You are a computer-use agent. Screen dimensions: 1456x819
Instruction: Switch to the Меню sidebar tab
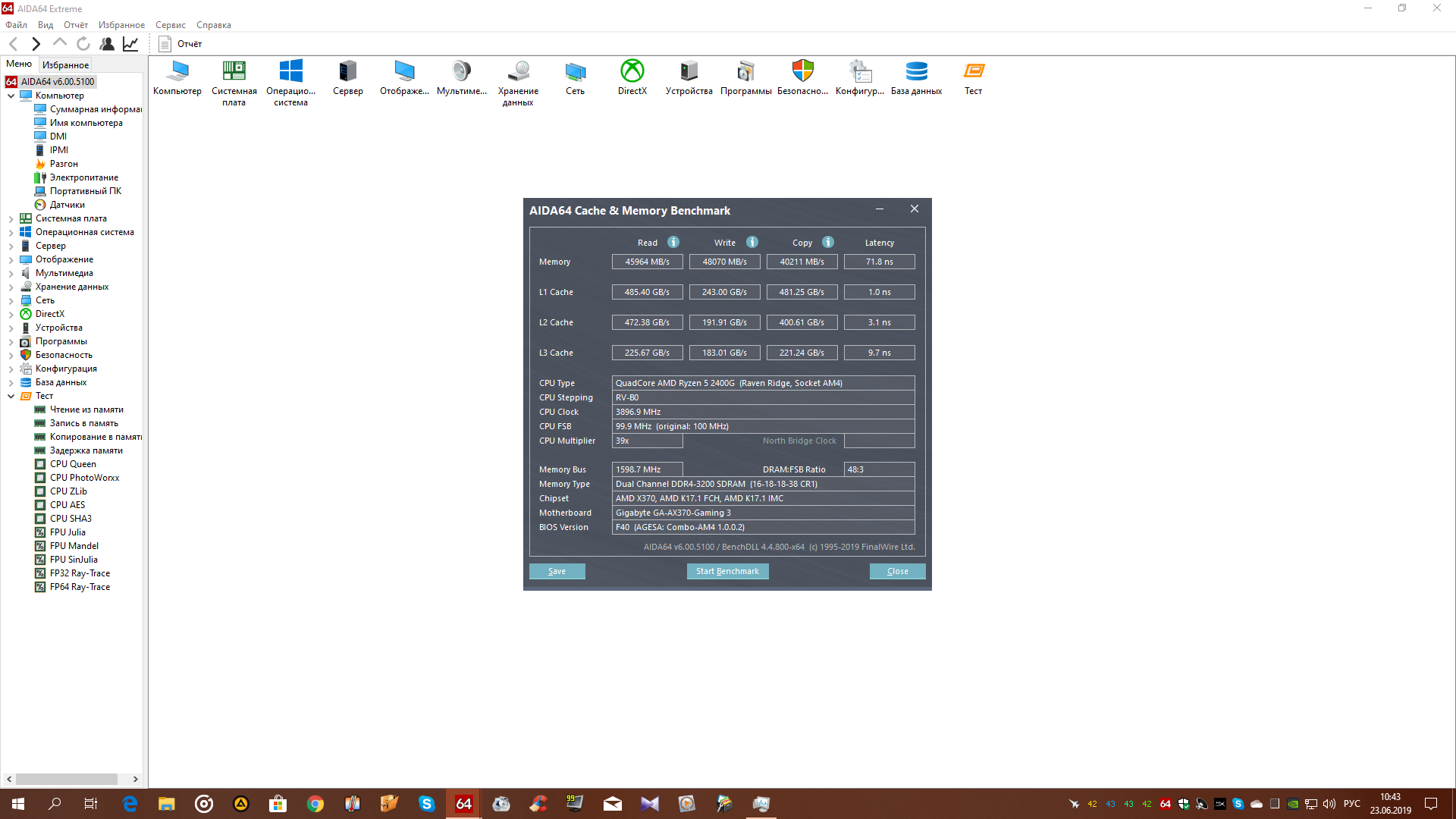coord(19,64)
